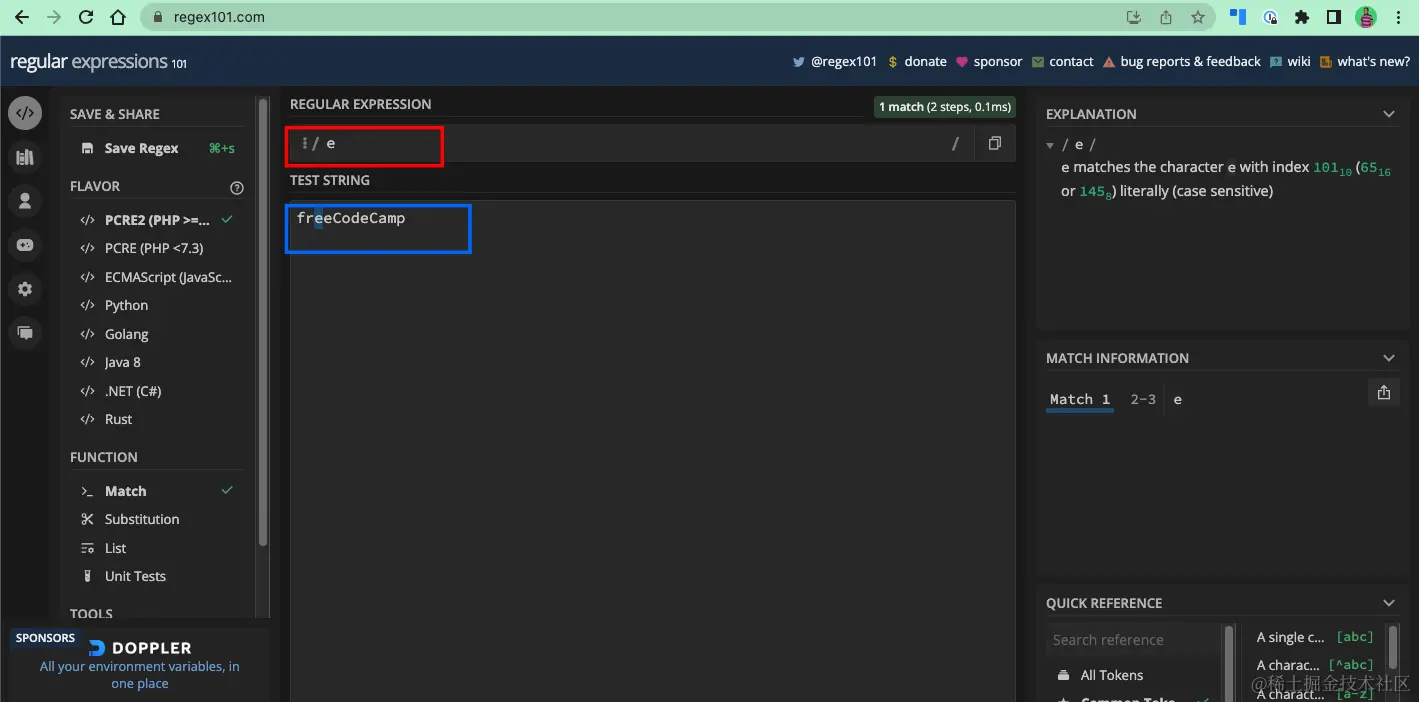Screen dimensions: 1419x702
Task: Click the flavor help question mark icon
Action: coord(237,187)
